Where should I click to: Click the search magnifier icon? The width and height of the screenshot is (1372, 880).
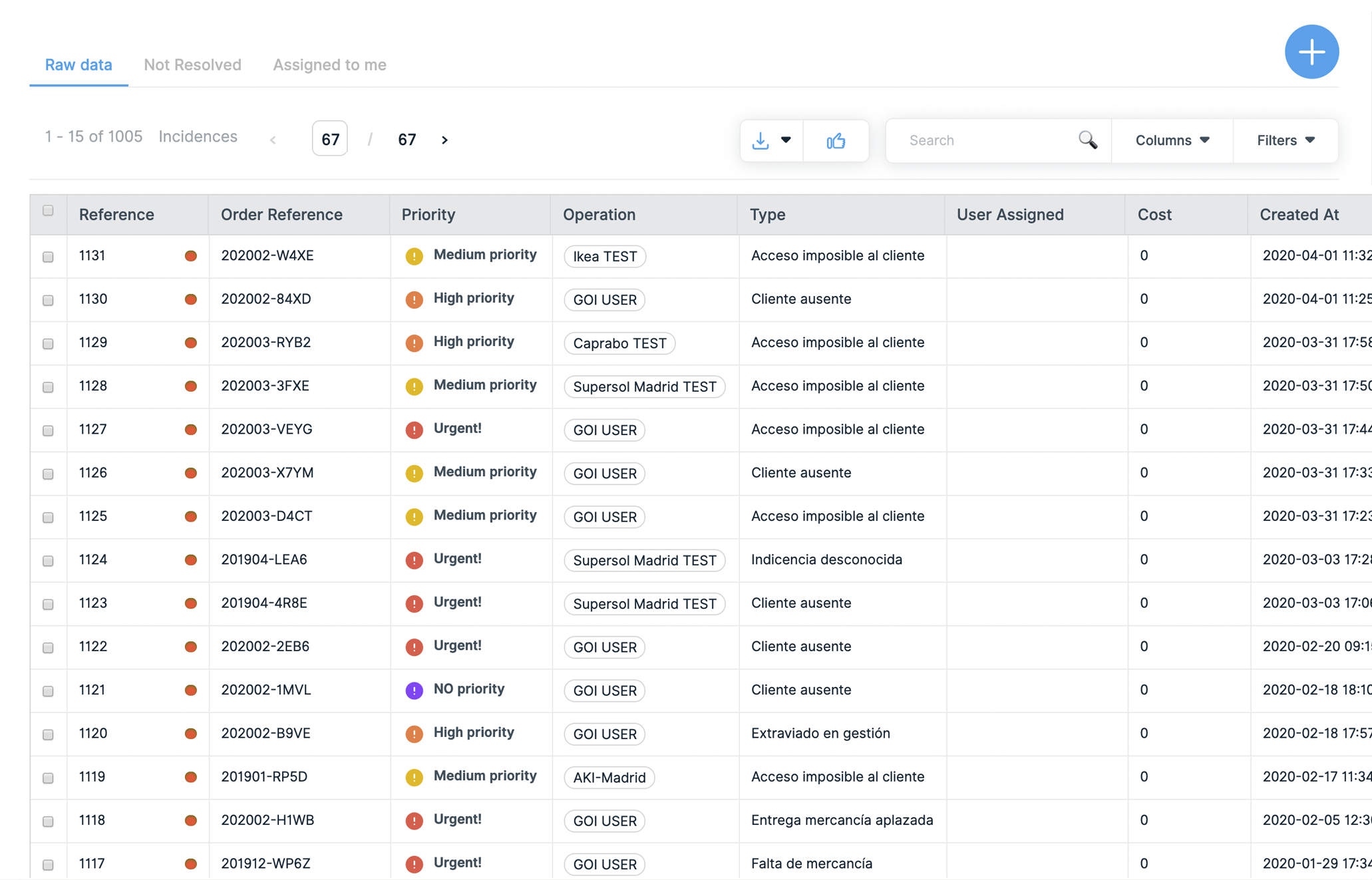coord(1087,140)
